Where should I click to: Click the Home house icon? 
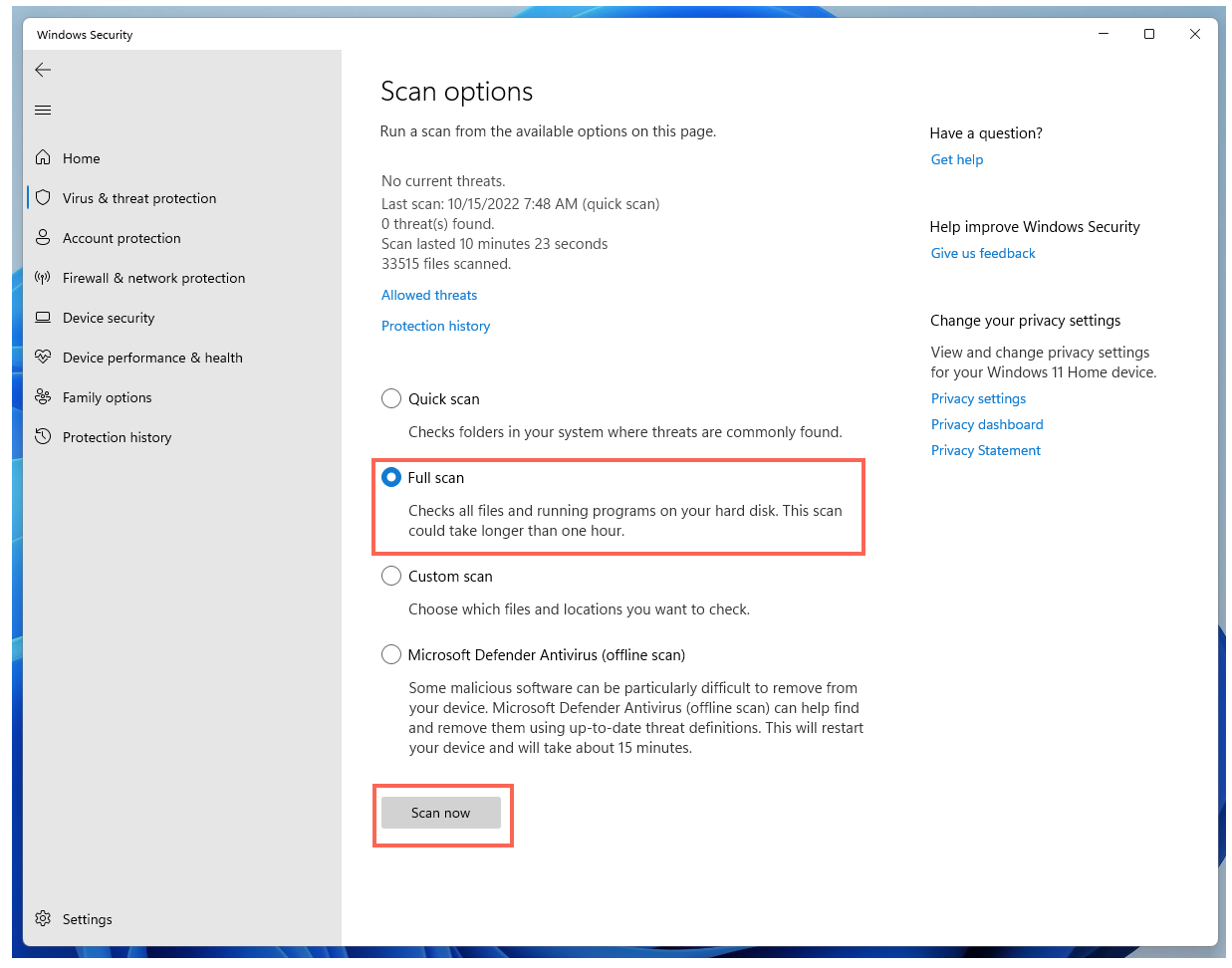[43, 157]
